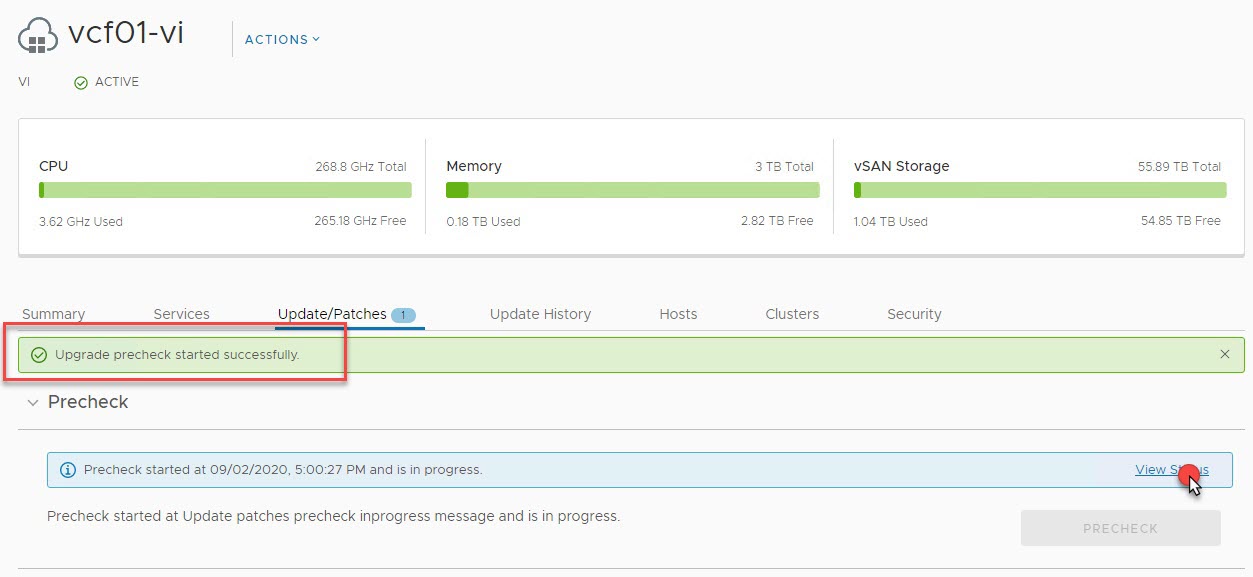The width and height of the screenshot is (1253, 577).
Task: Click the 'vSAN Storage' heading
Action: coord(902,166)
